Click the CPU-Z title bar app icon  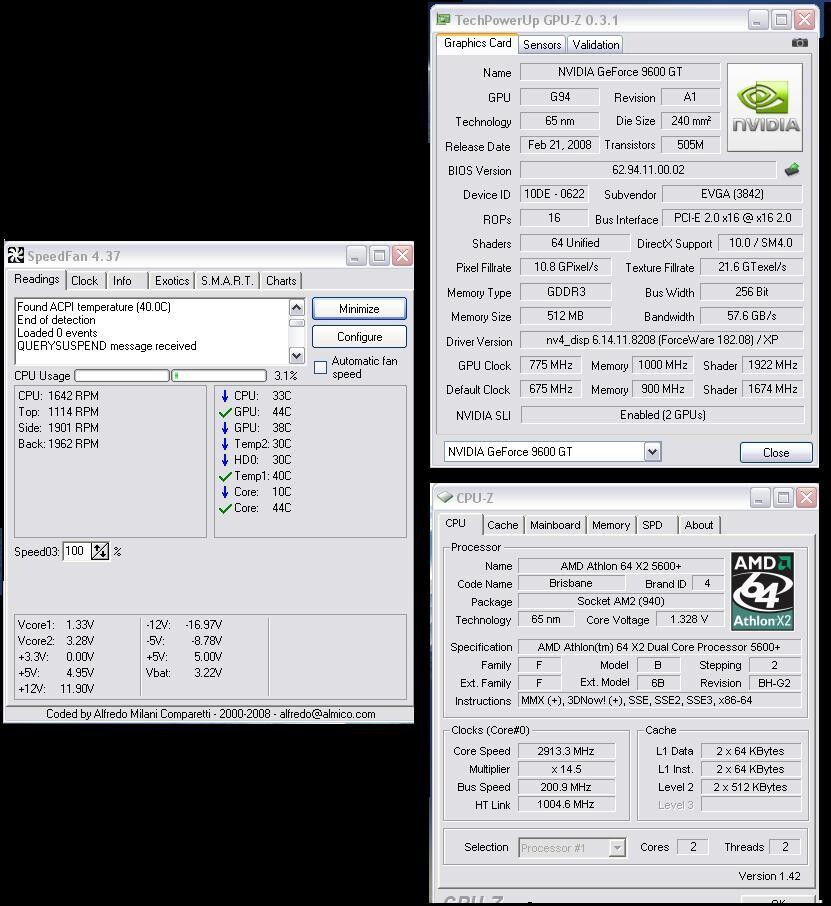tap(444, 497)
